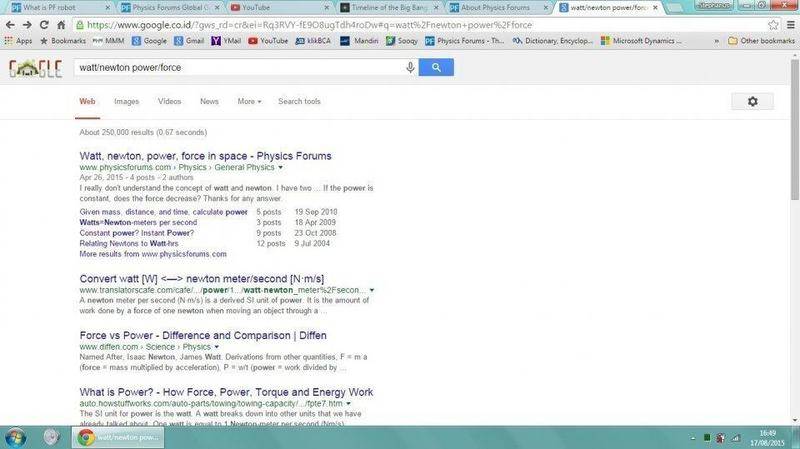This screenshot has width=800, height=449.
Task: Open Constant power? Instant Power? sublink
Action: (x=137, y=233)
